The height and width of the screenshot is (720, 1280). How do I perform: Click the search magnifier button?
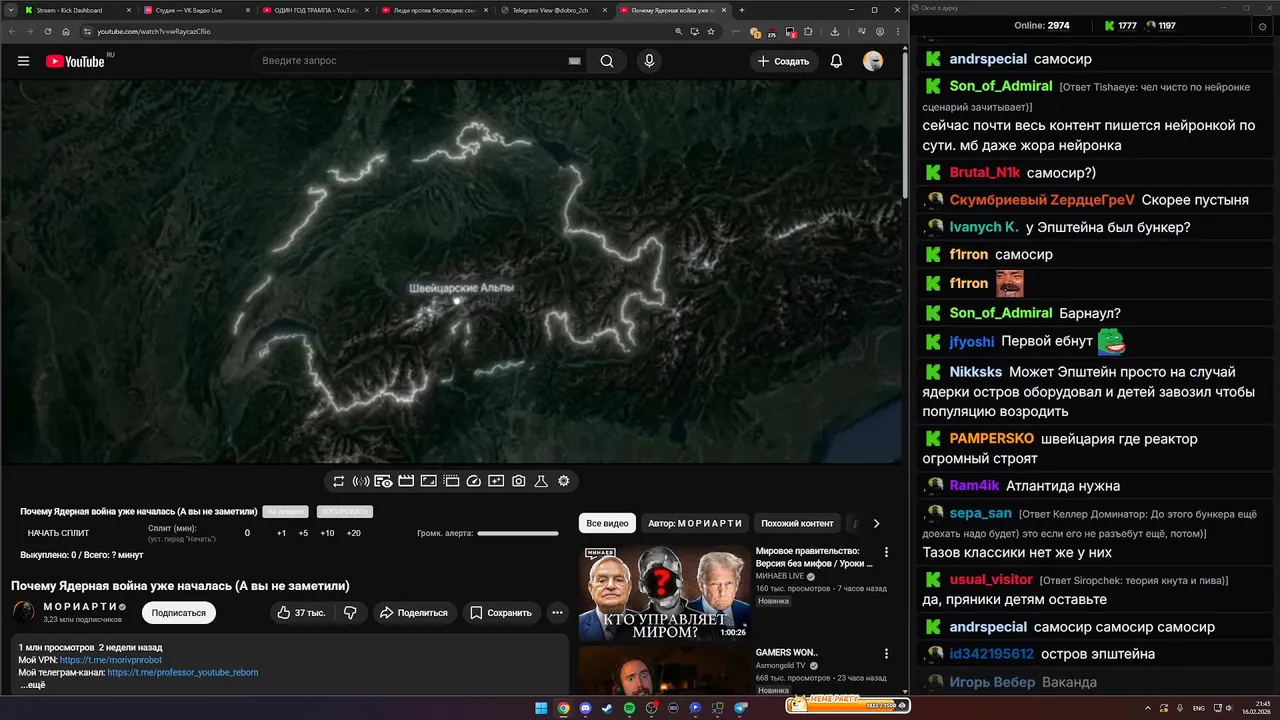pyautogui.click(x=607, y=61)
